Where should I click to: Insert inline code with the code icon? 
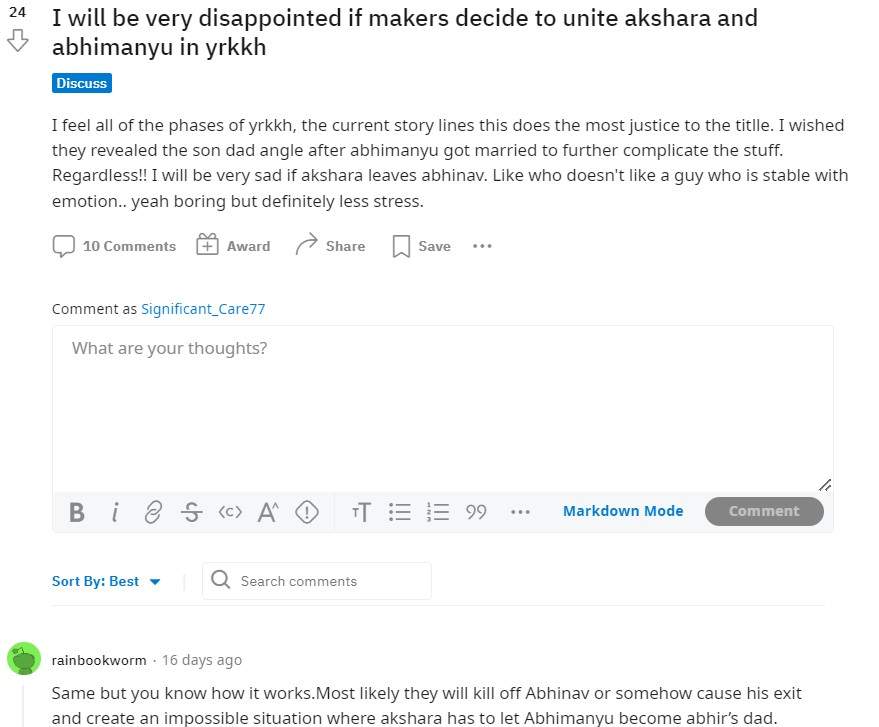pyautogui.click(x=229, y=511)
